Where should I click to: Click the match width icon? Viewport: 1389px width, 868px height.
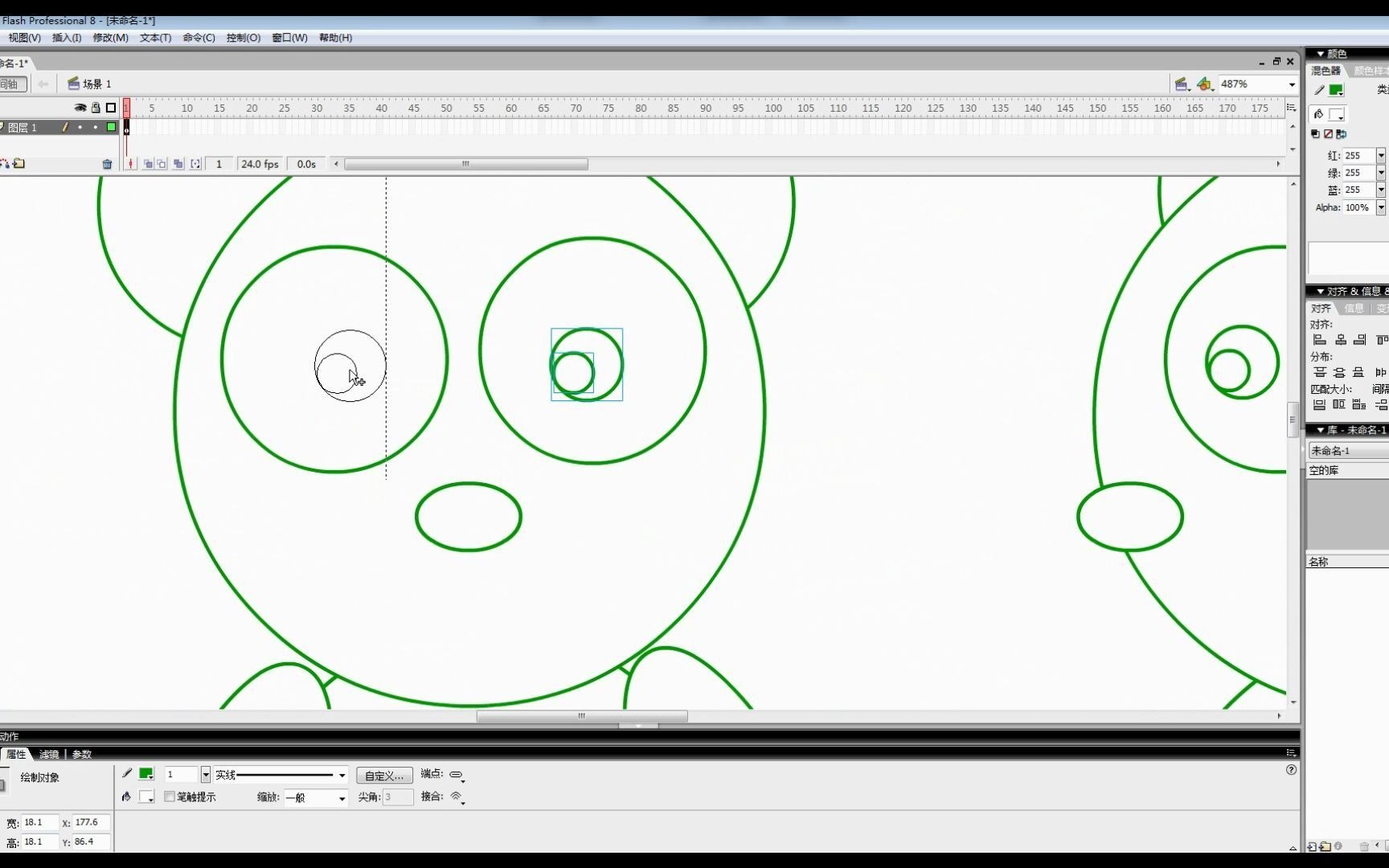click(1319, 405)
